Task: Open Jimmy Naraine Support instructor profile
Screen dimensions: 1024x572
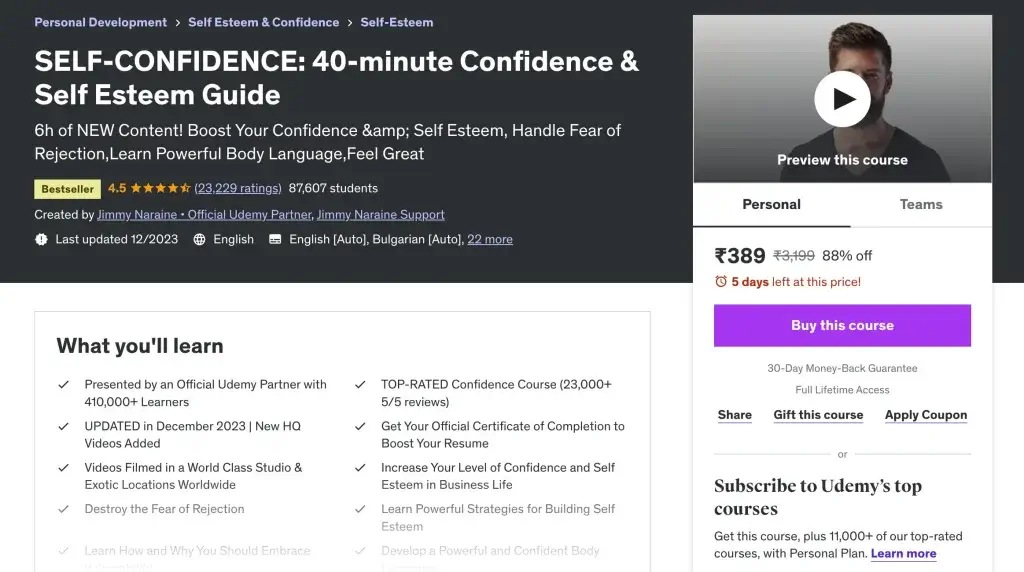Action: 381,215
